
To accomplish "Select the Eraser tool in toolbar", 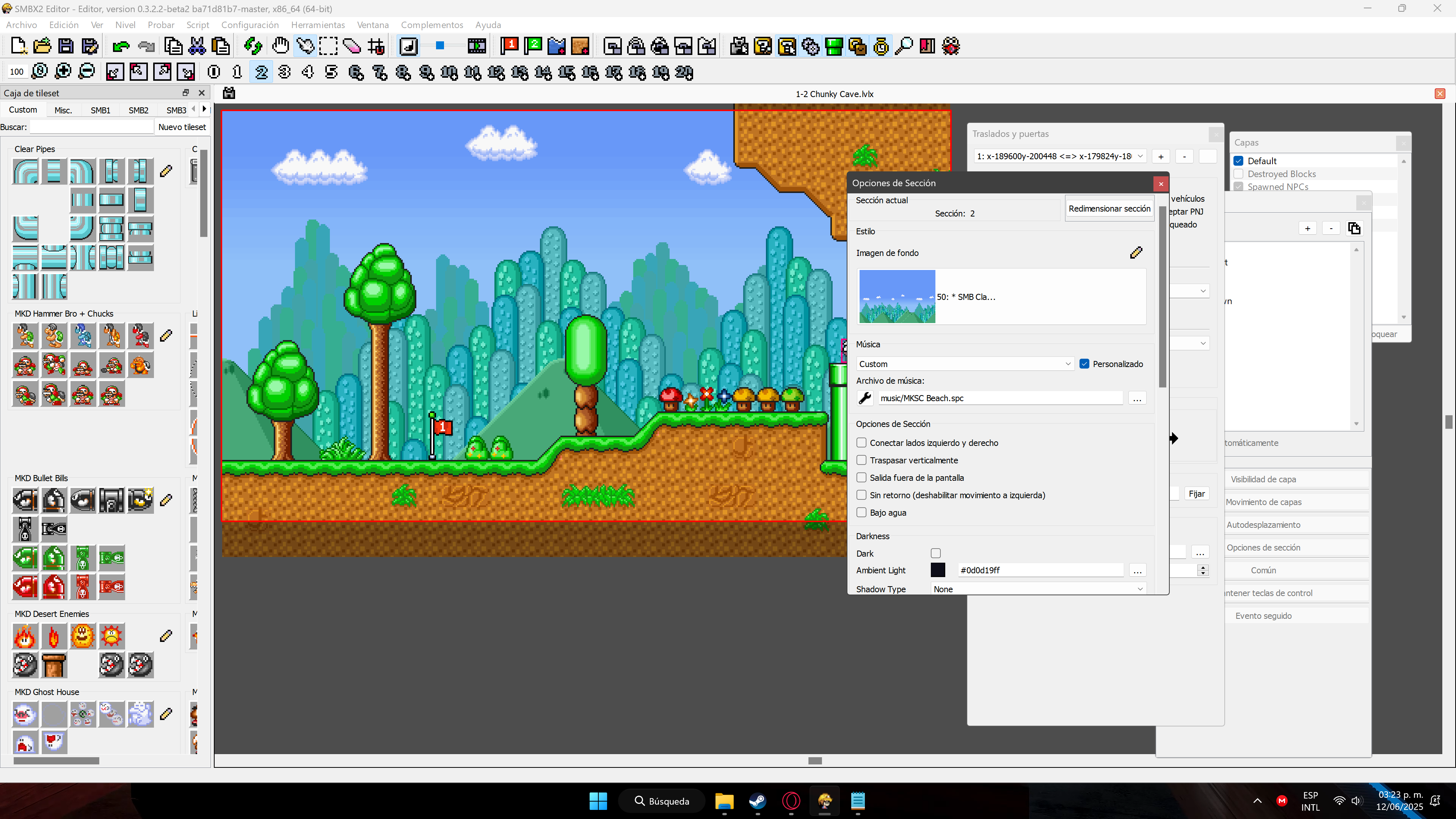I will pyautogui.click(x=351, y=46).
